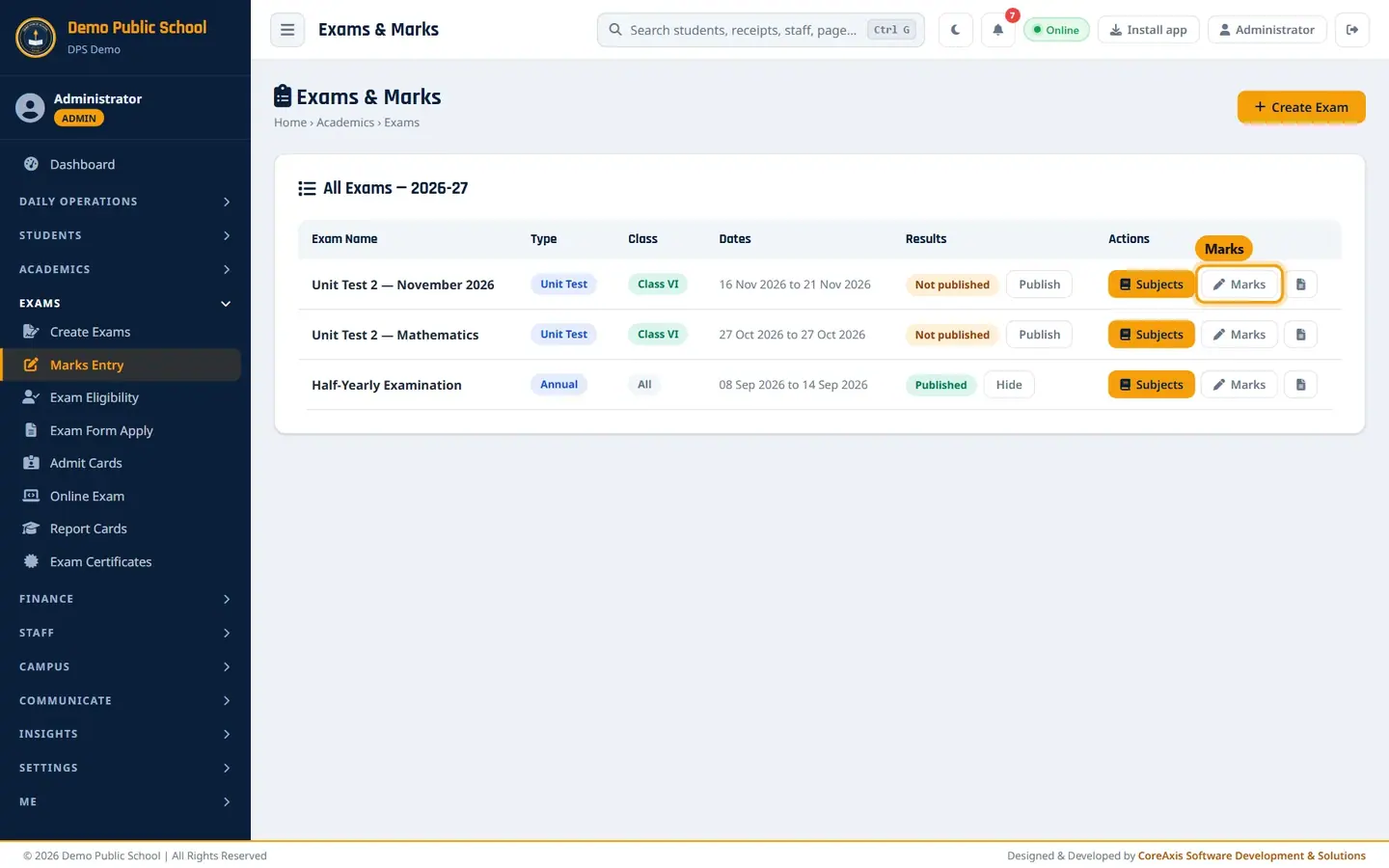Viewport: 1389px width, 868px height.
Task: Publish results for Unit Test 2 Mathematics
Action: pyautogui.click(x=1039, y=335)
